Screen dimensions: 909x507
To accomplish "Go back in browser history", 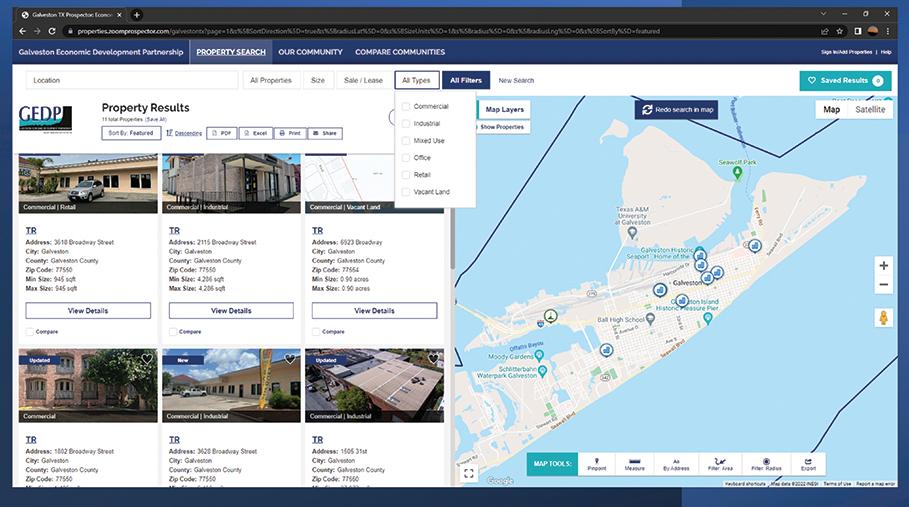I will click(x=23, y=31).
